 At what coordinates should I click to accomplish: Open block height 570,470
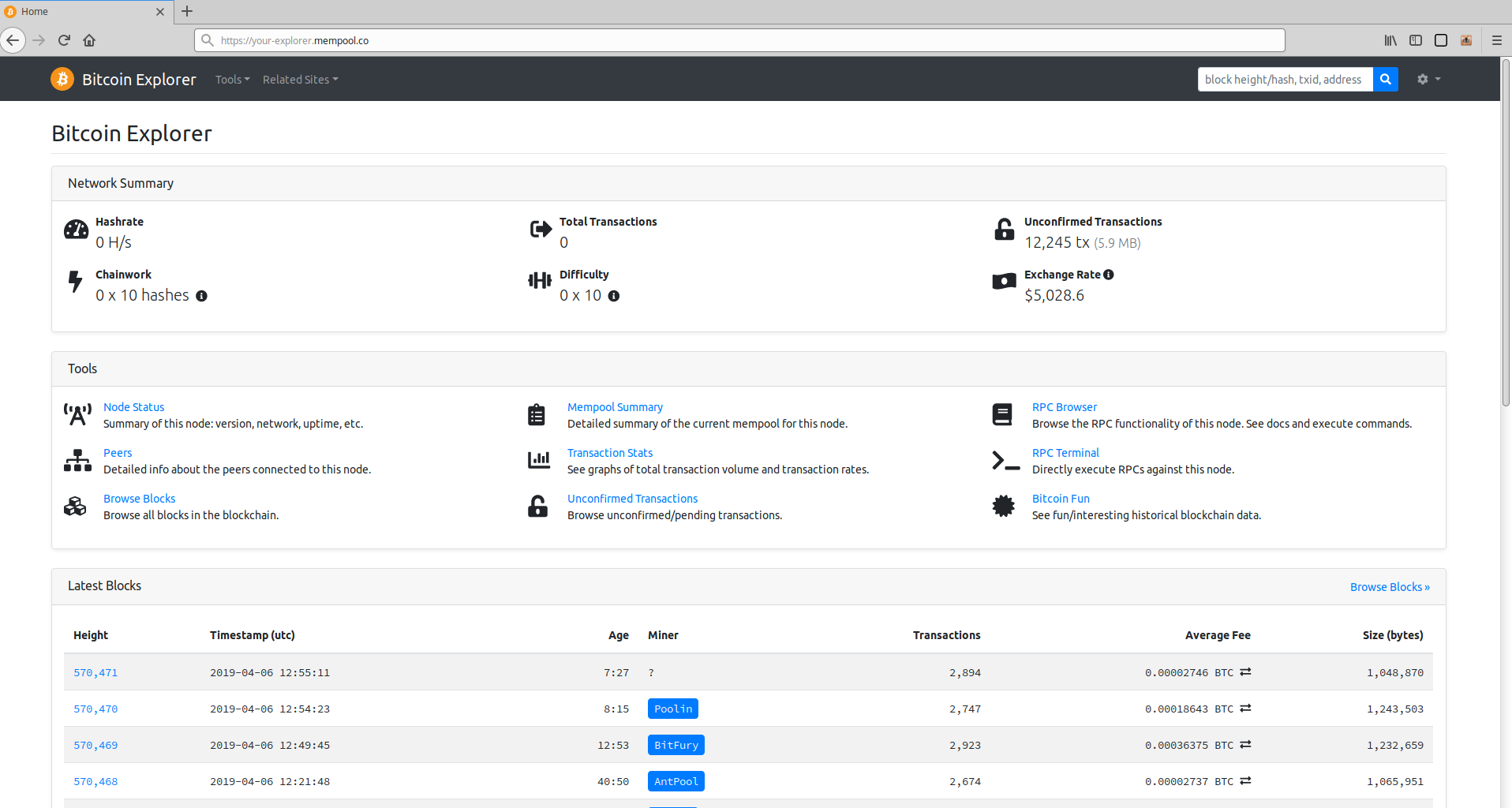tap(95, 709)
